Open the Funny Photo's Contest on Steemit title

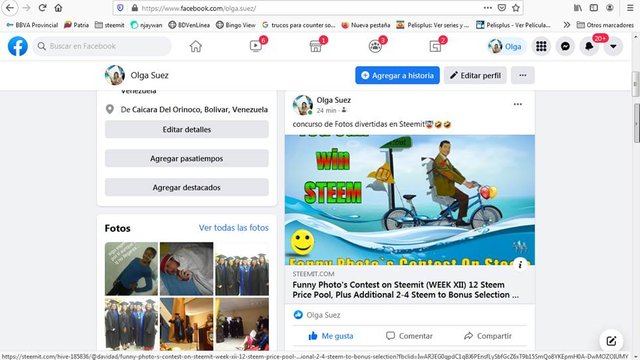tap(406, 289)
